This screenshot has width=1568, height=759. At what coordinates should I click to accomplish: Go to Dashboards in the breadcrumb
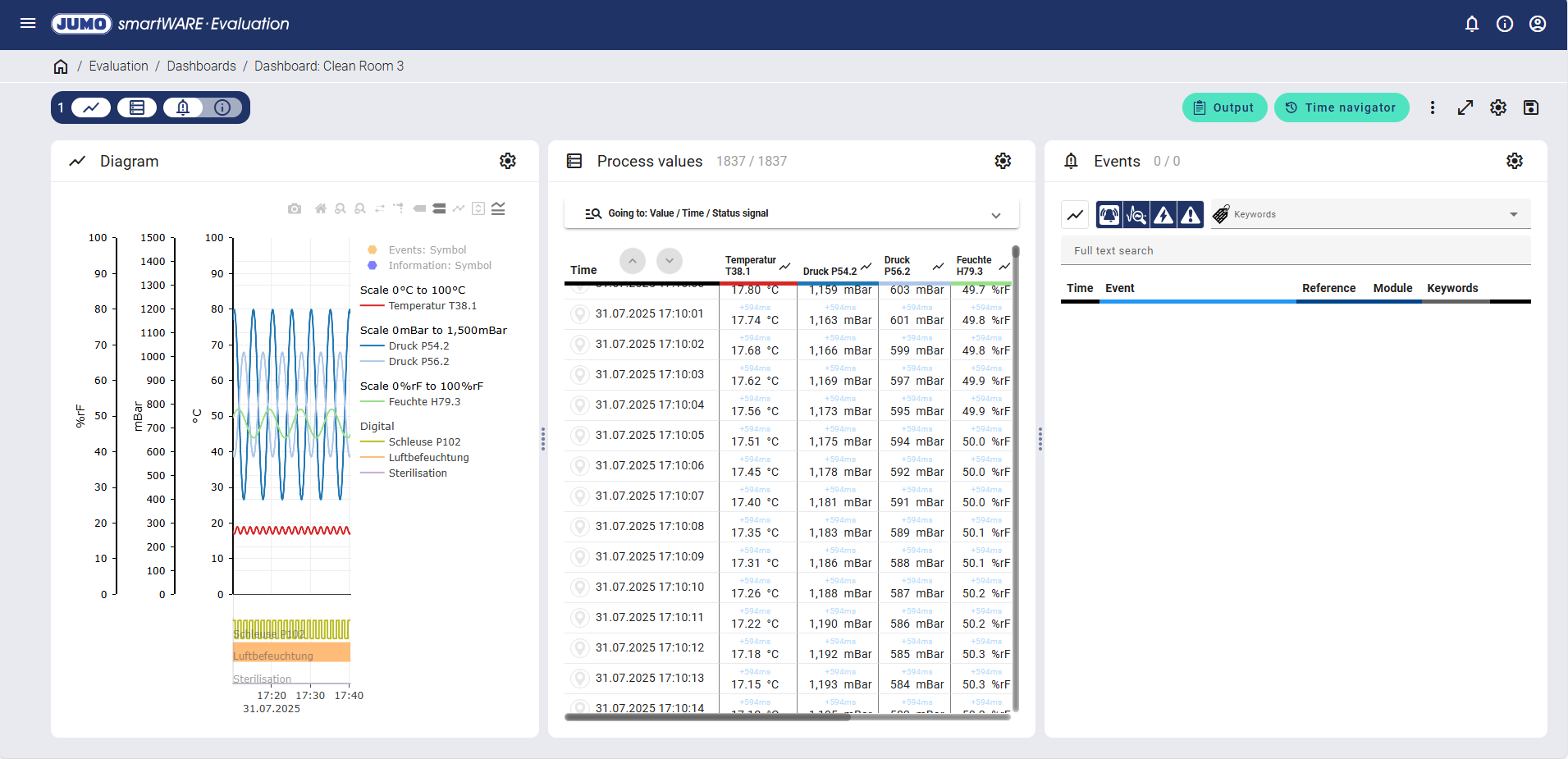(x=201, y=66)
